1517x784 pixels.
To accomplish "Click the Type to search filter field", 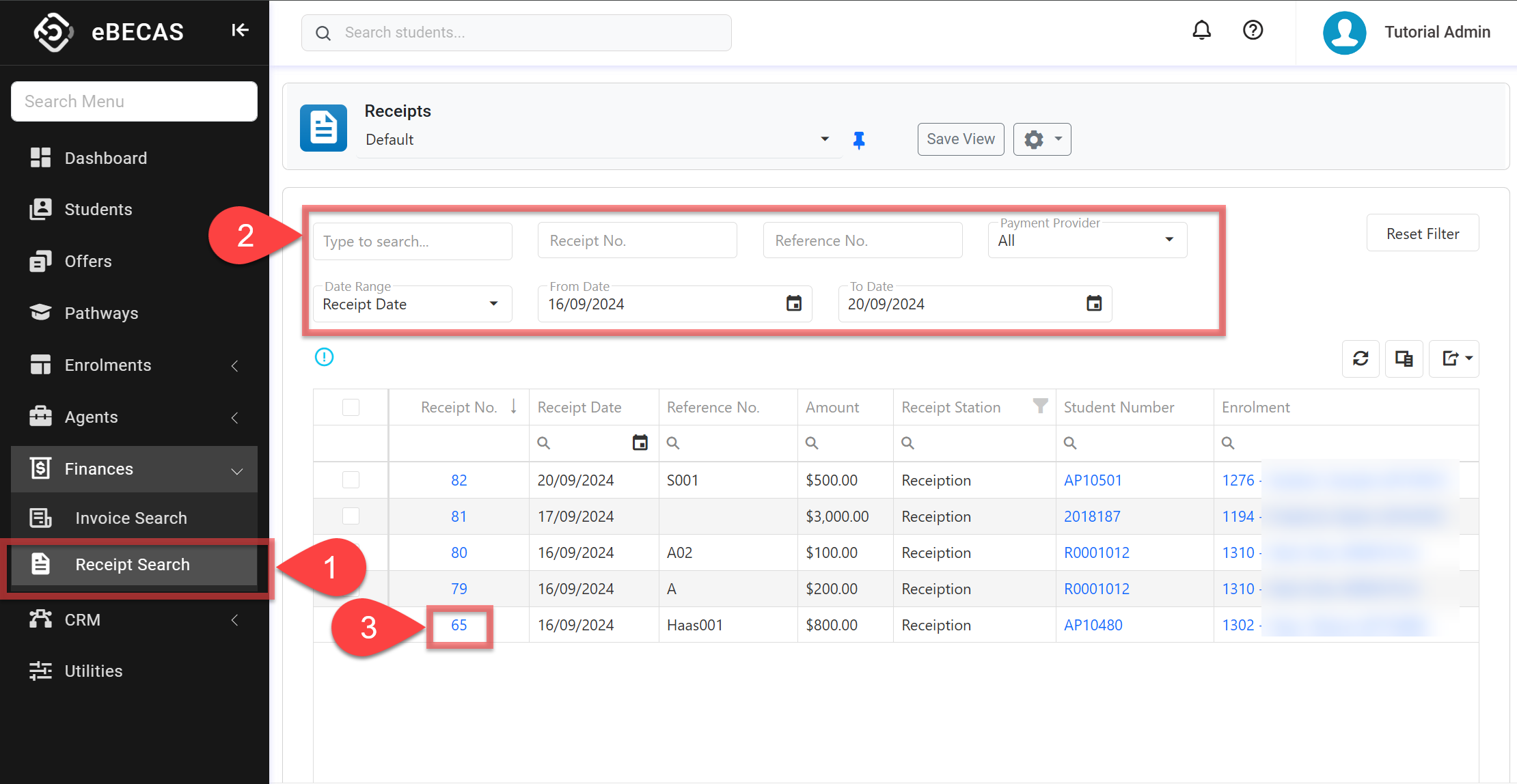I will click(x=412, y=241).
